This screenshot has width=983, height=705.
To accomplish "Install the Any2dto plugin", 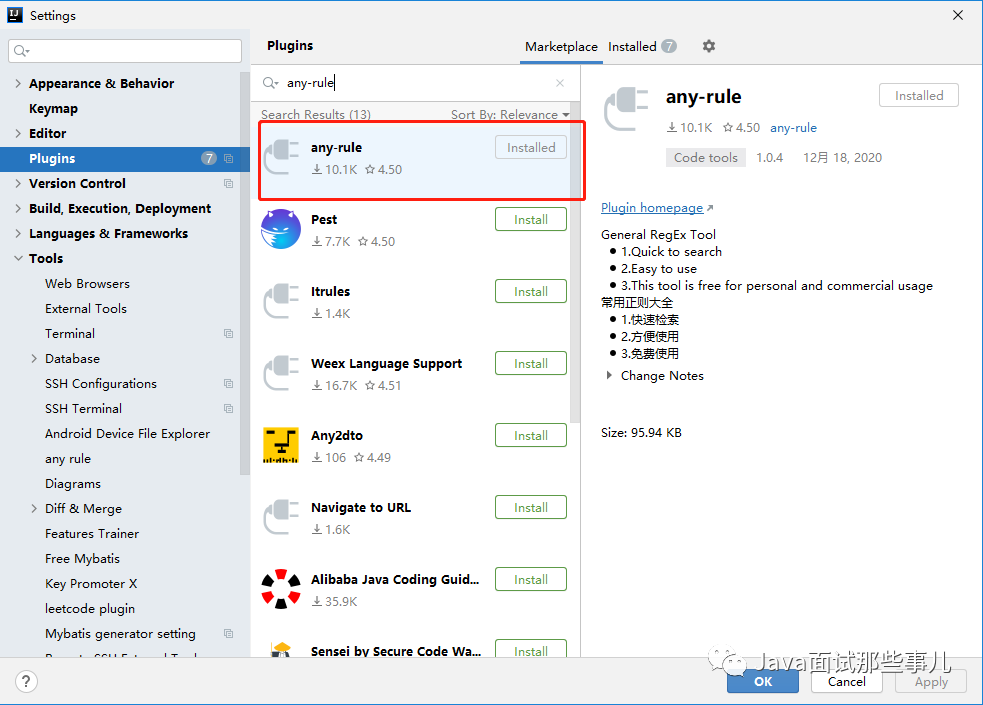I will pyautogui.click(x=530, y=436).
